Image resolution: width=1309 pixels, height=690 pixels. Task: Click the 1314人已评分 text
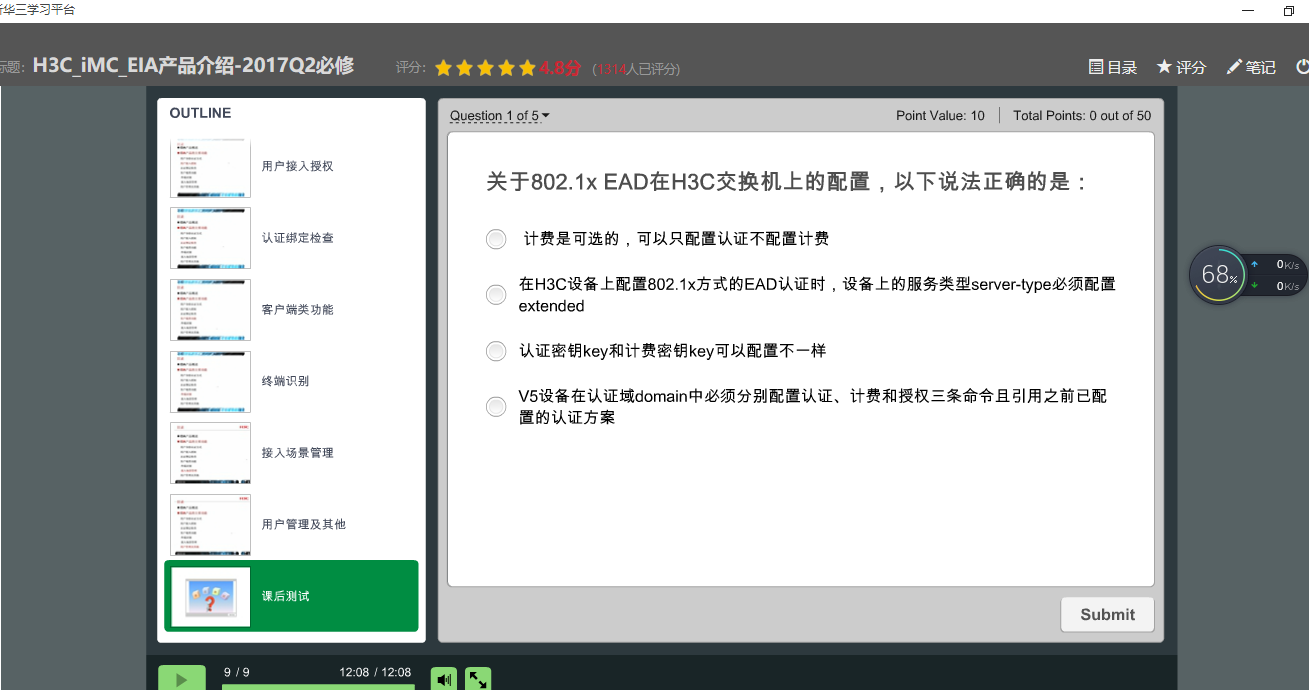click(637, 69)
